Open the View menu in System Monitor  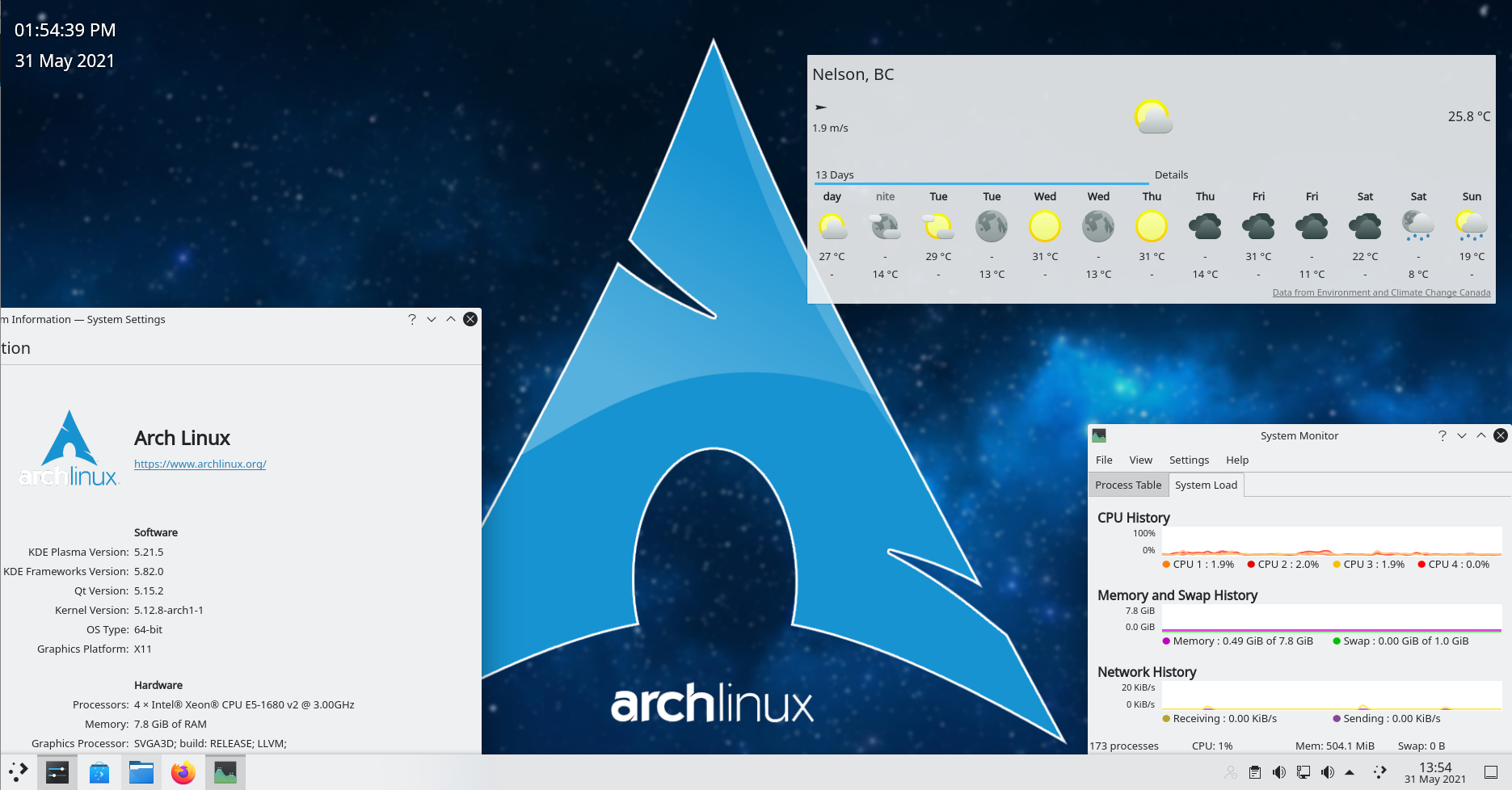click(1140, 460)
